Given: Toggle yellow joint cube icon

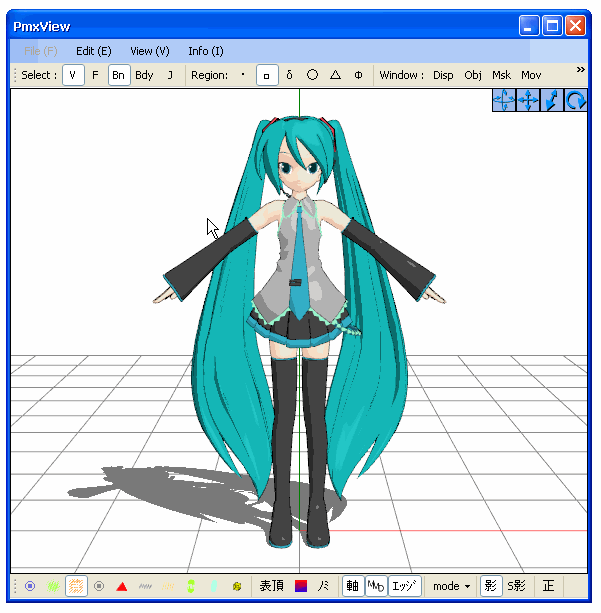Looking at the screenshot, I should click(237, 586).
